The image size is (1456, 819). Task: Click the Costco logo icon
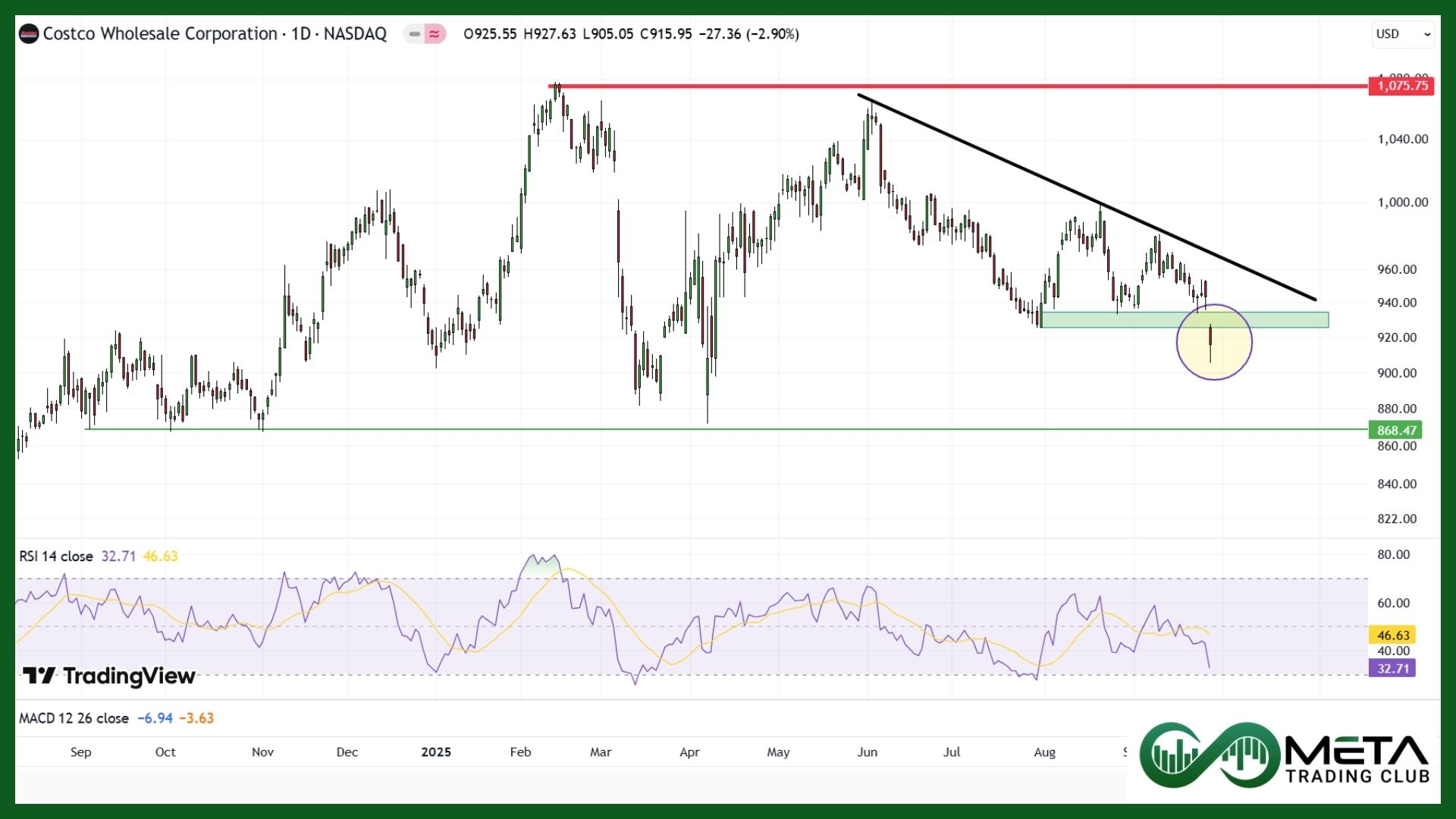coord(29,34)
